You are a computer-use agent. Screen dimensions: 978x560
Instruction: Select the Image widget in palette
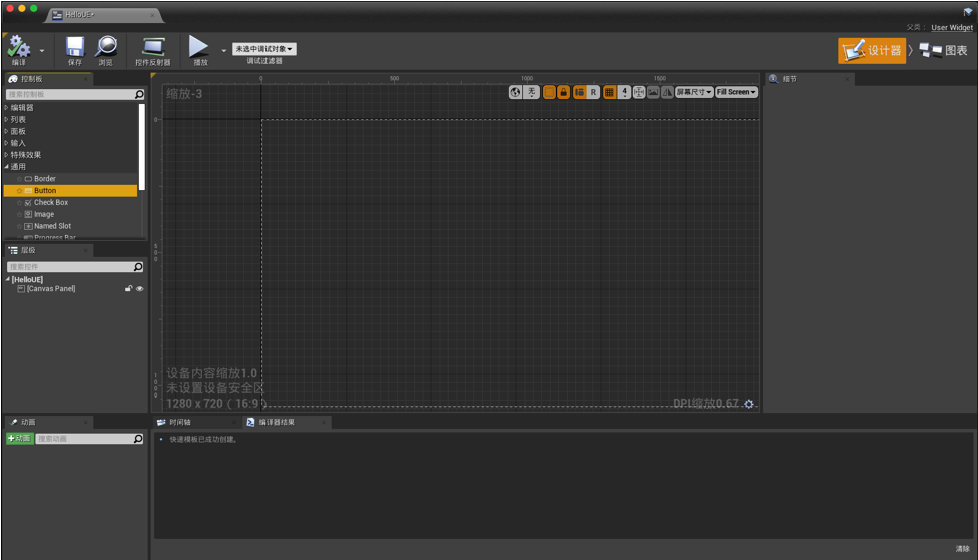pyautogui.click(x=70, y=215)
